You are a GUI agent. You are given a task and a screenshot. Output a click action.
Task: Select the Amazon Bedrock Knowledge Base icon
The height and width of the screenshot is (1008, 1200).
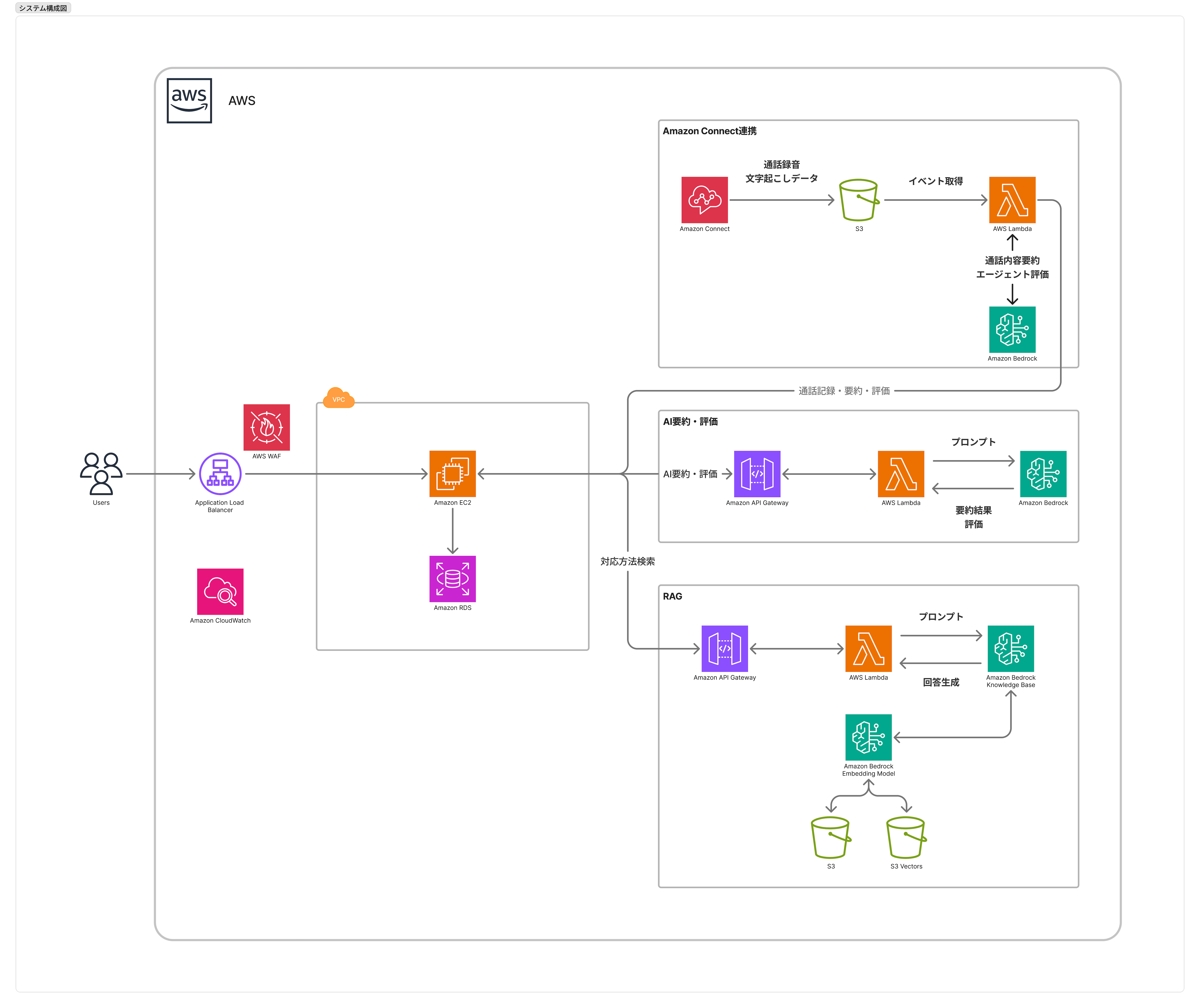click(x=1010, y=649)
